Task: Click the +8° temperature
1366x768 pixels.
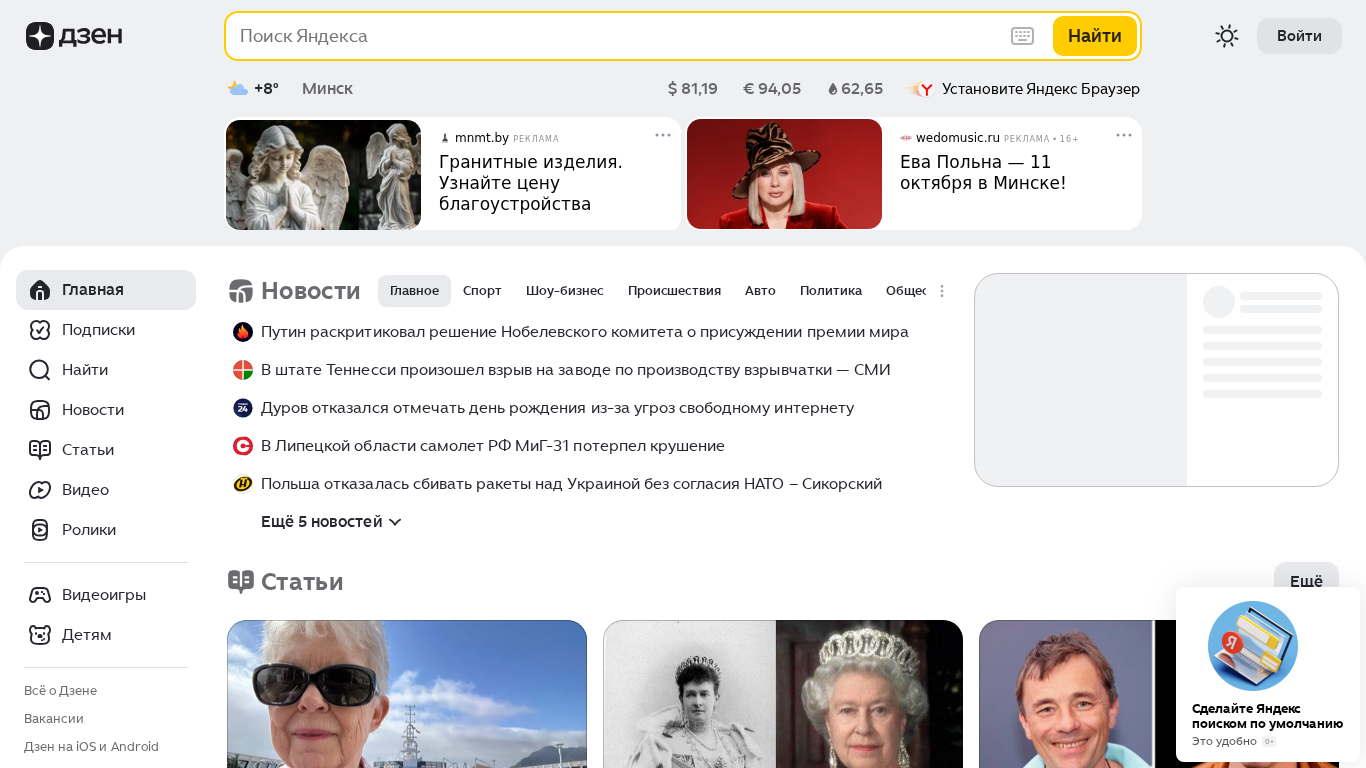Action: [x=266, y=89]
